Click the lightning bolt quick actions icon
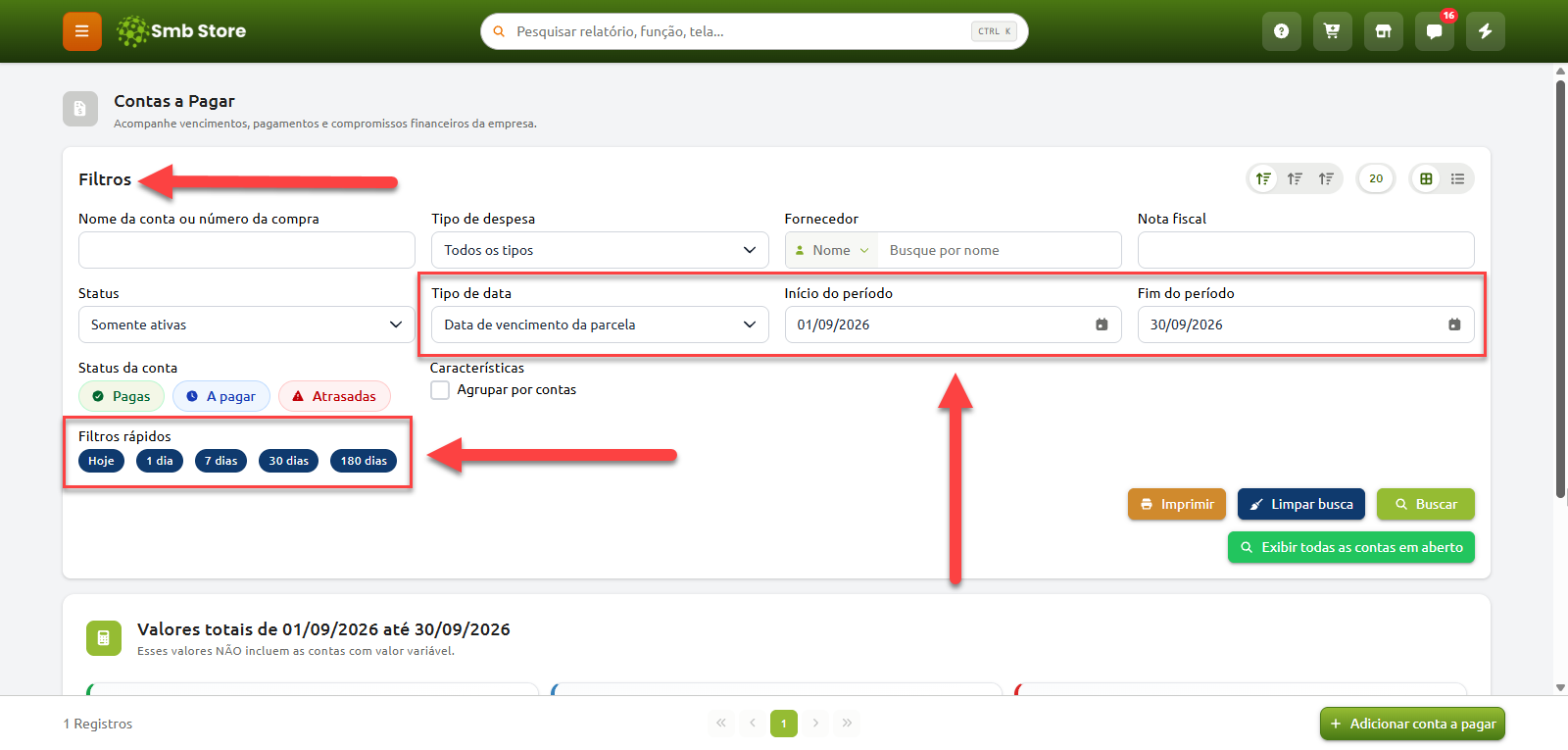Viewport: 1568px width, 750px height. [x=1485, y=31]
